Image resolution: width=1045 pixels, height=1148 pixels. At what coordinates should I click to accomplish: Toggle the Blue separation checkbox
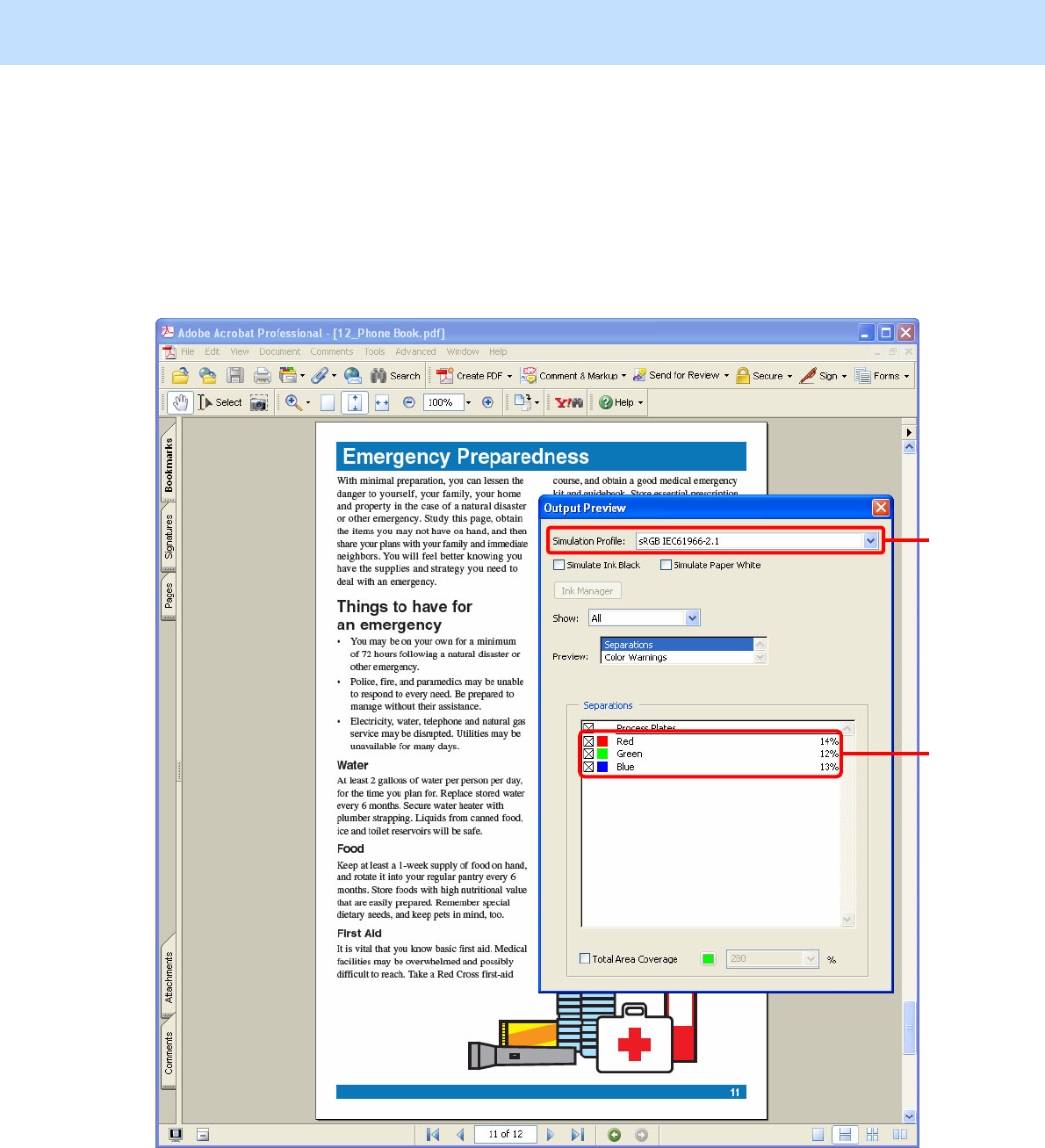point(588,767)
